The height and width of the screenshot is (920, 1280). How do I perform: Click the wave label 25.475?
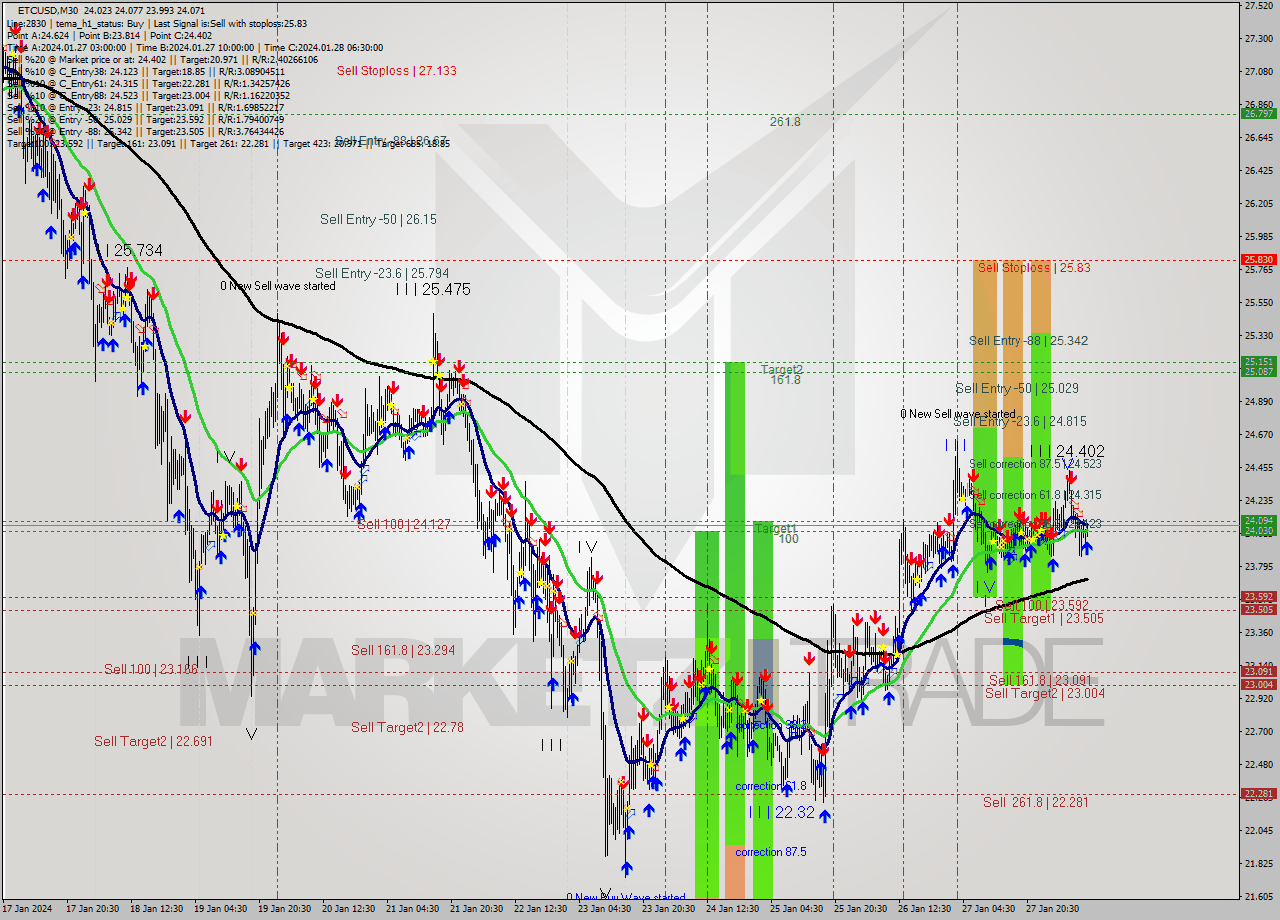432,289
